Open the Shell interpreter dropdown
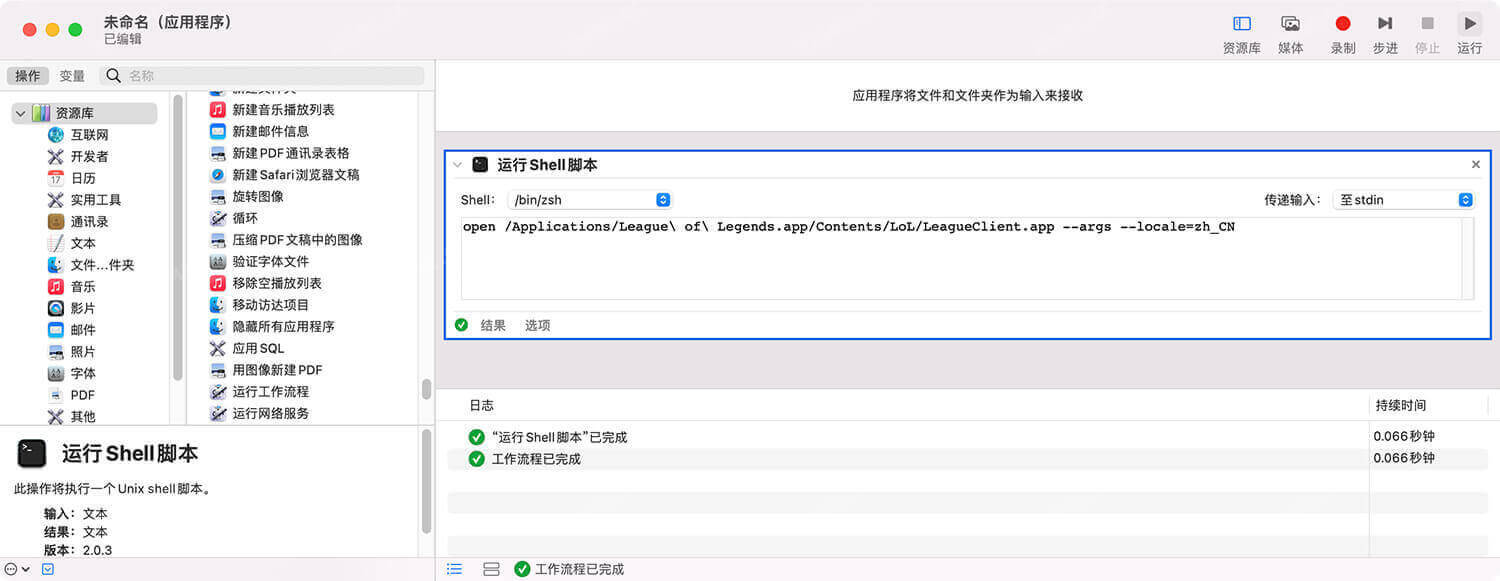The height and width of the screenshot is (581, 1500). [589, 199]
